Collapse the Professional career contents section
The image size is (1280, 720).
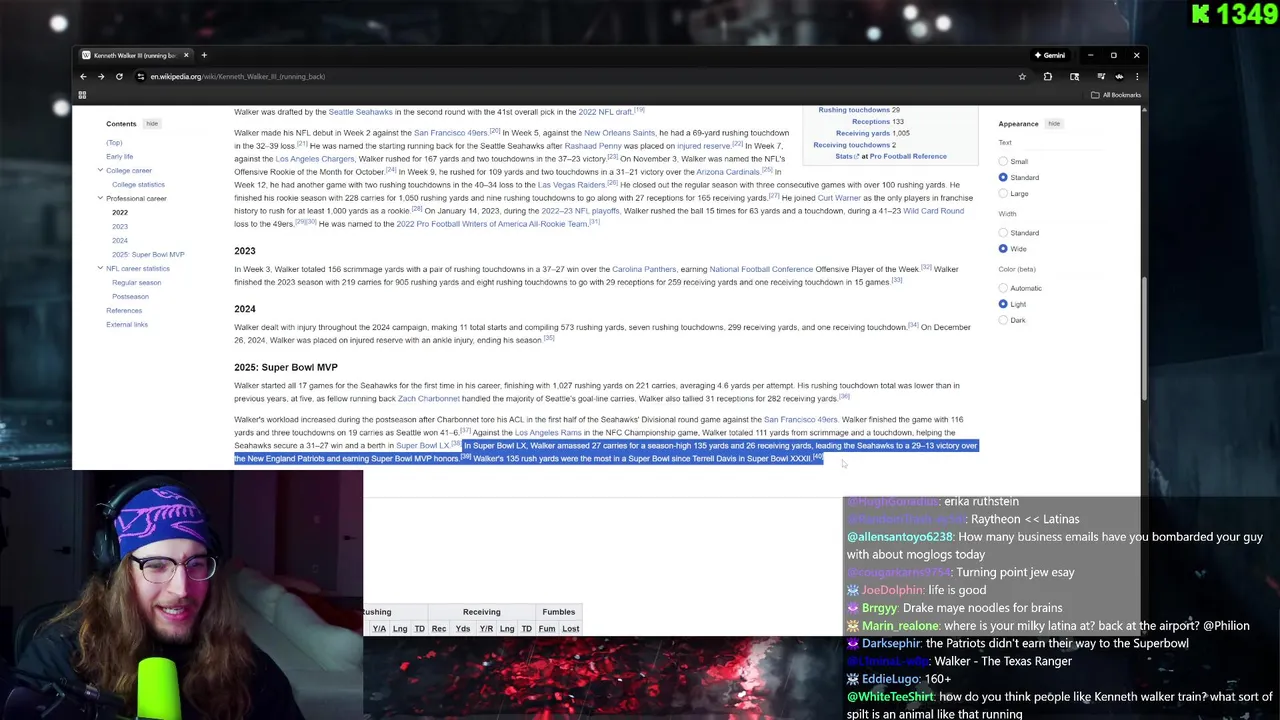[100, 198]
